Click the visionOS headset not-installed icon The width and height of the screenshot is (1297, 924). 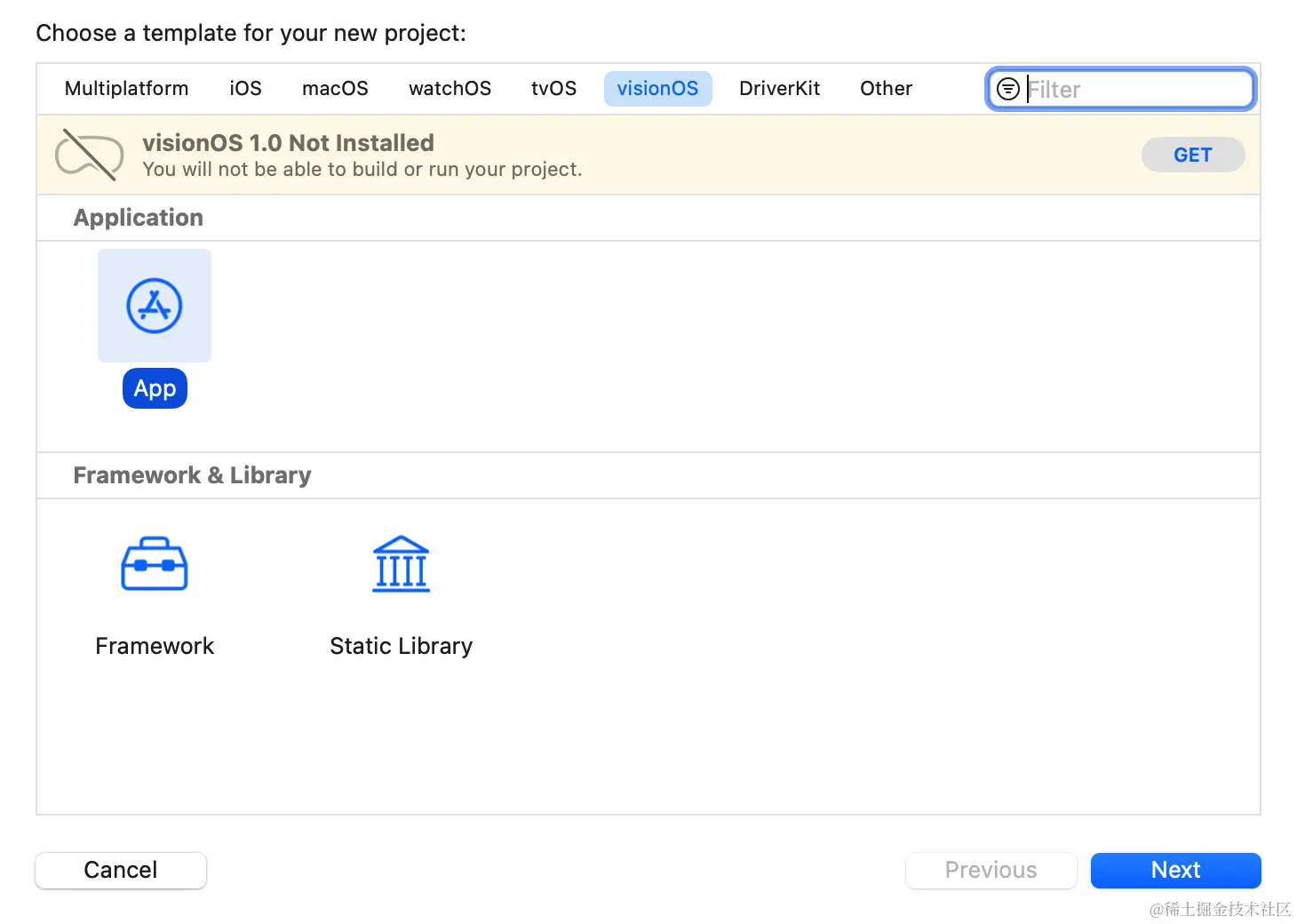(x=89, y=155)
